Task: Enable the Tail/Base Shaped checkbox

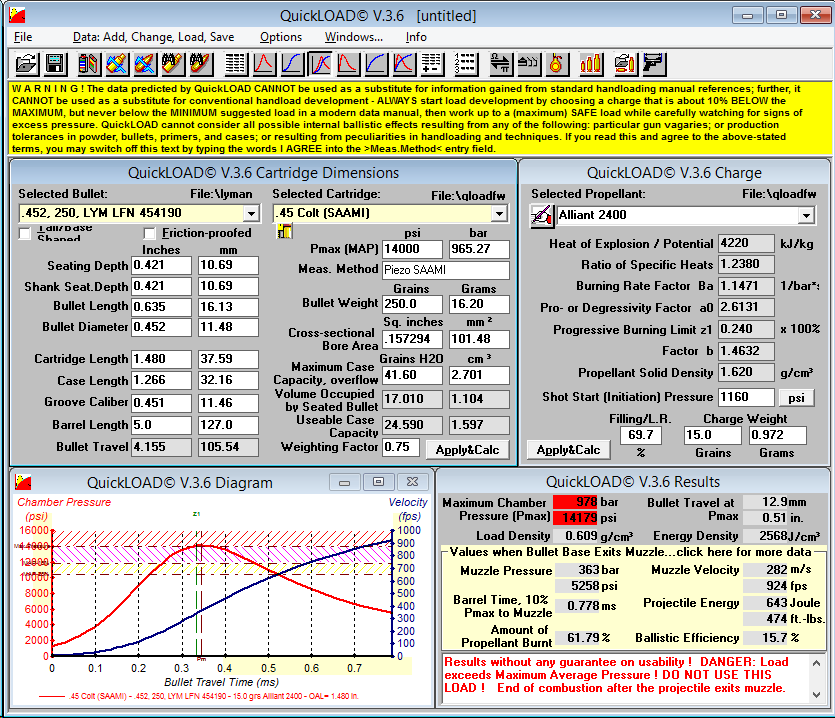Action: 24,233
